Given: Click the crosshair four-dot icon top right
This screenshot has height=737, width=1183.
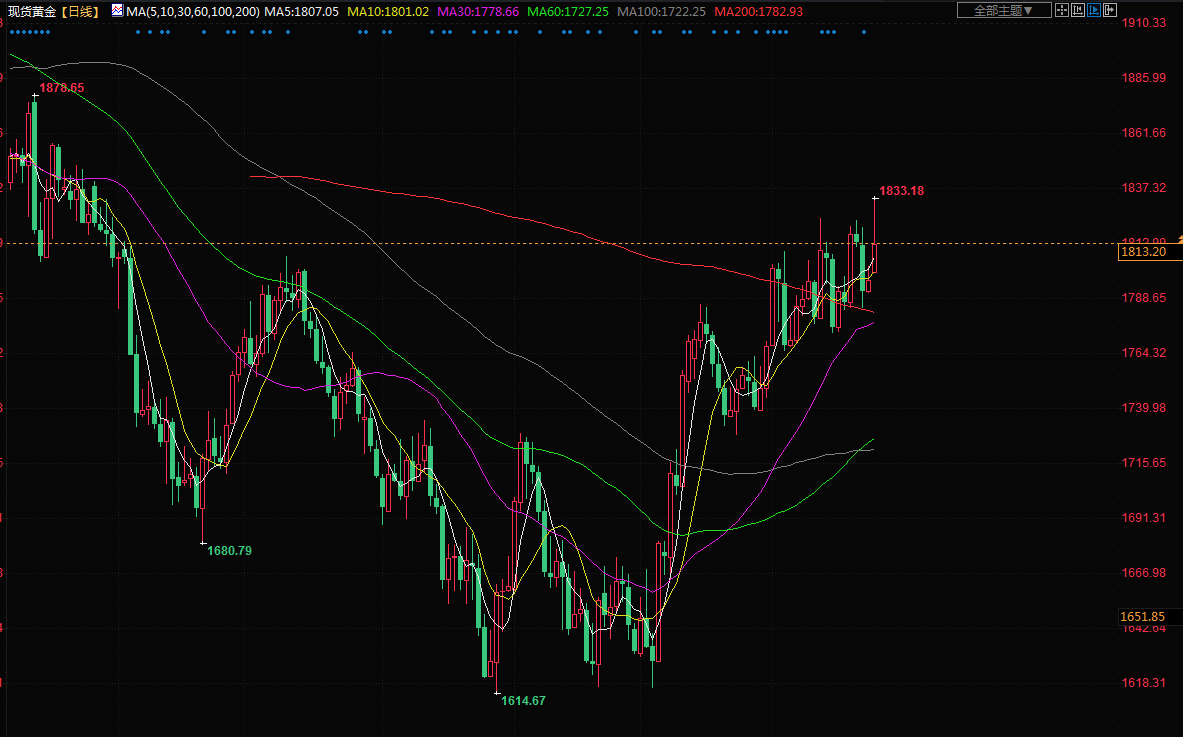Looking at the screenshot, I should pyautogui.click(x=1064, y=11).
